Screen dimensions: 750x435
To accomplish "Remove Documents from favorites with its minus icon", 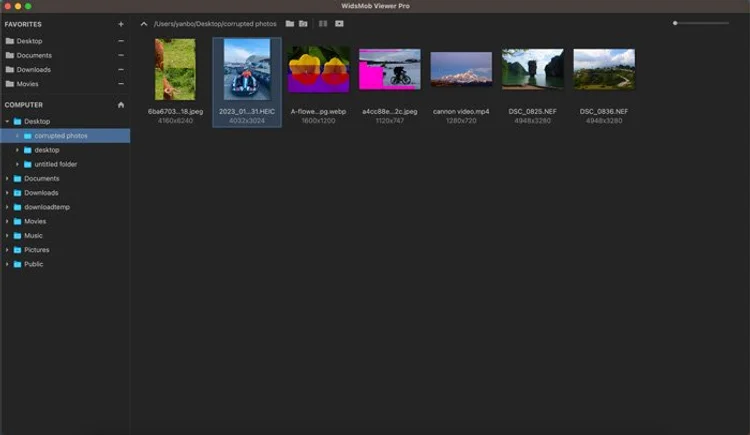I will click(x=121, y=56).
